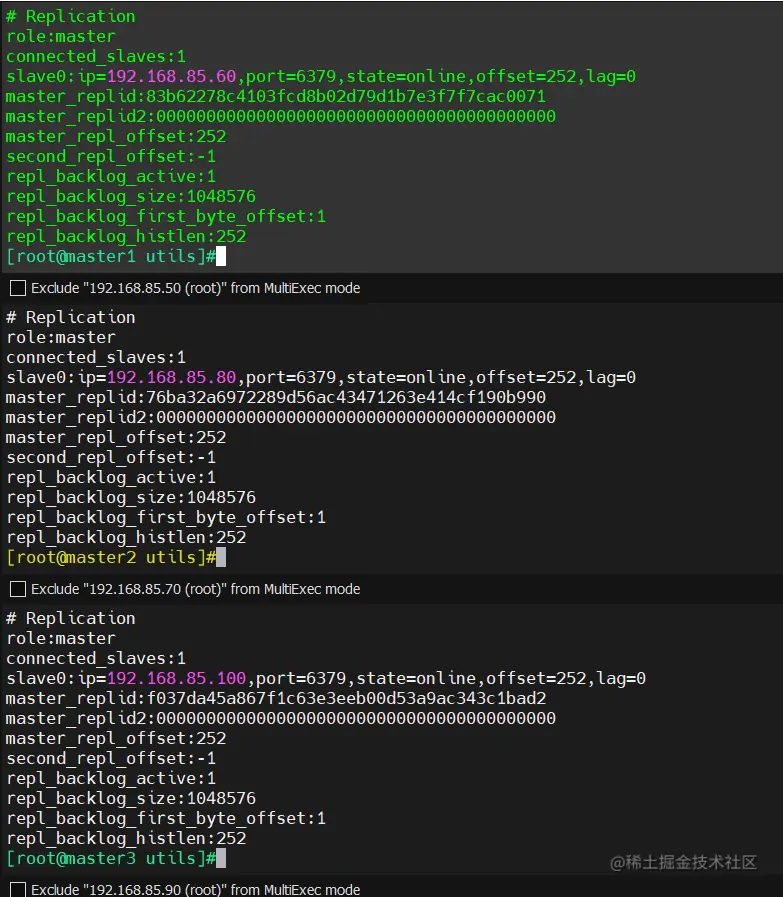Click slave IP 192.168.85.100 in master3 pane
This screenshot has width=783, height=897.
[176, 678]
